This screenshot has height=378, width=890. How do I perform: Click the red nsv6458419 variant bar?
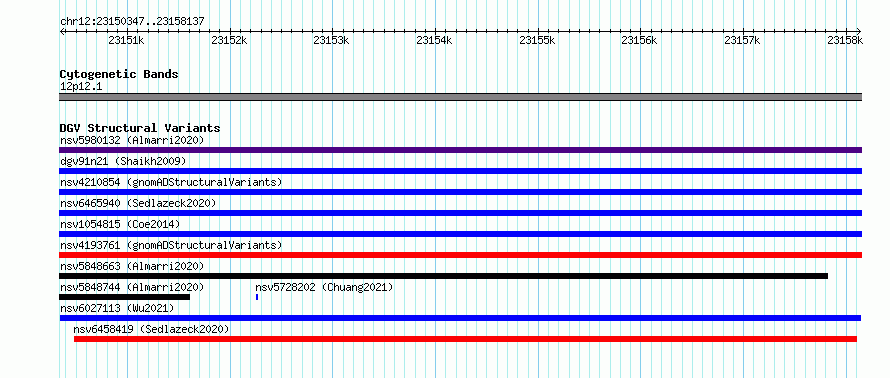click(465, 339)
